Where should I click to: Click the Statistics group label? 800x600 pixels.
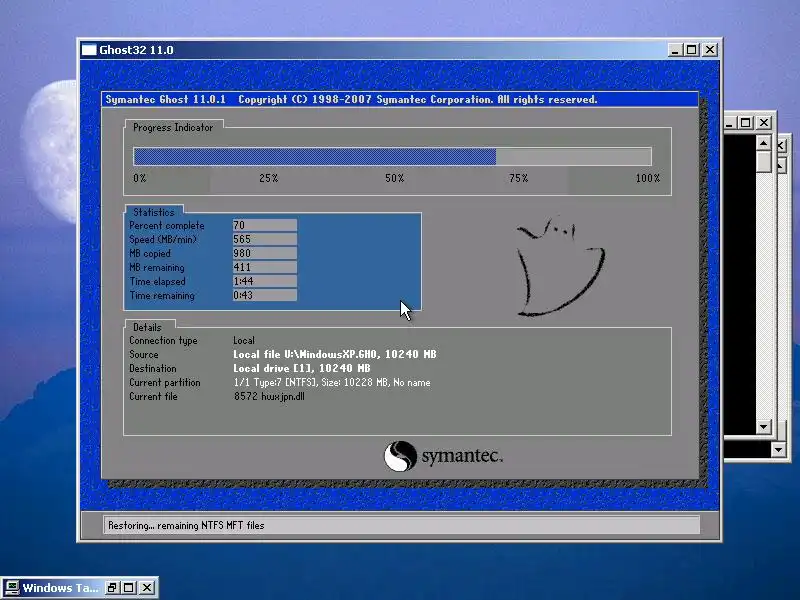click(154, 212)
